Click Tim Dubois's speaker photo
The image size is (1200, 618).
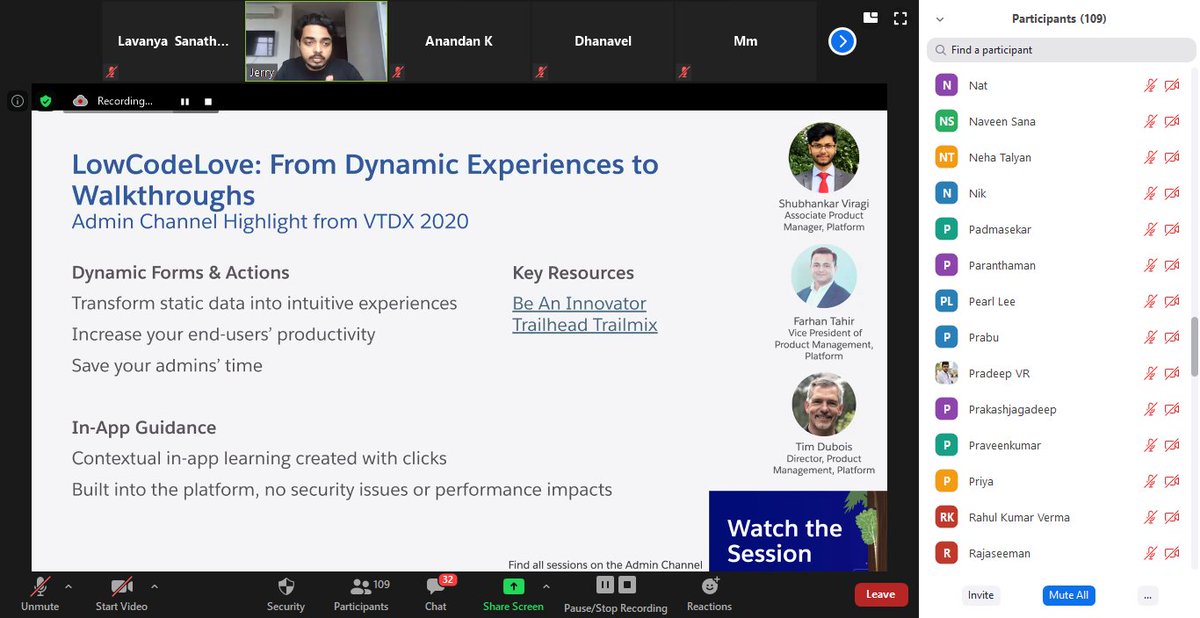[x=824, y=404]
